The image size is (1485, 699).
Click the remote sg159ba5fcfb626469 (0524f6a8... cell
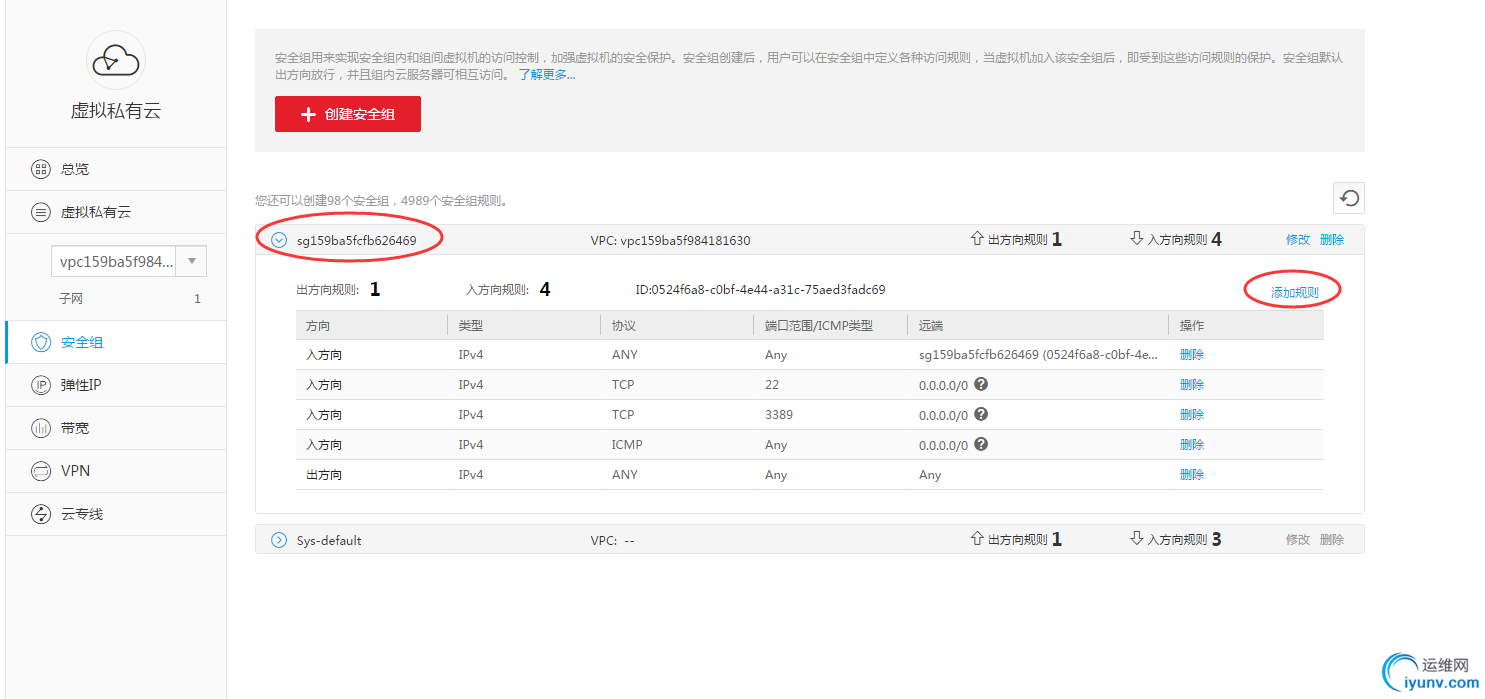point(1038,355)
